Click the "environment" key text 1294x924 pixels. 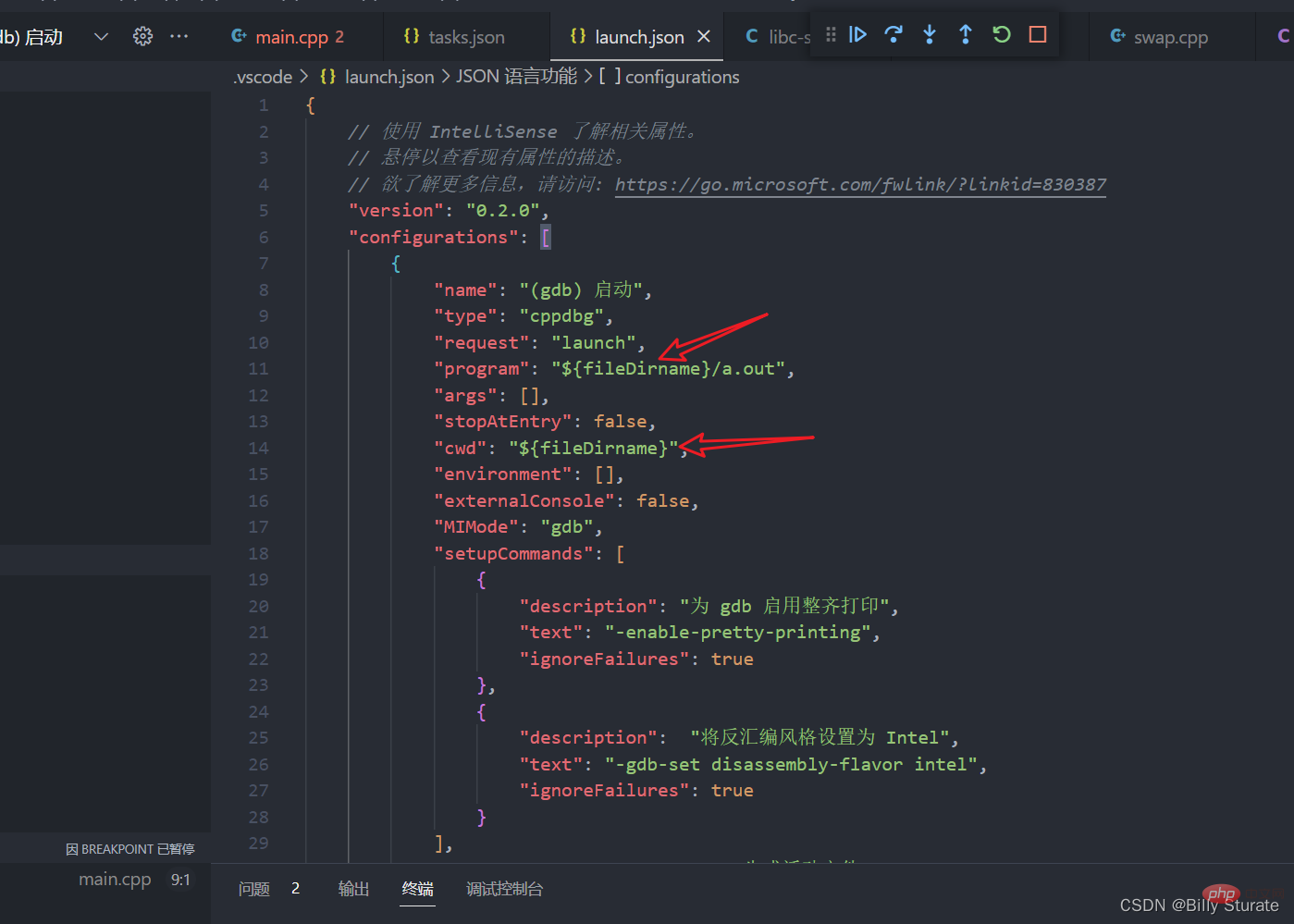pyautogui.click(x=503, y=474)
